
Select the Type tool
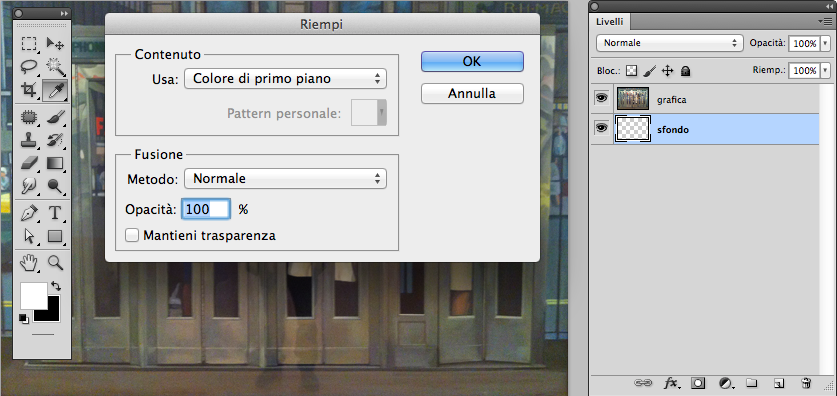pos(55,213)
